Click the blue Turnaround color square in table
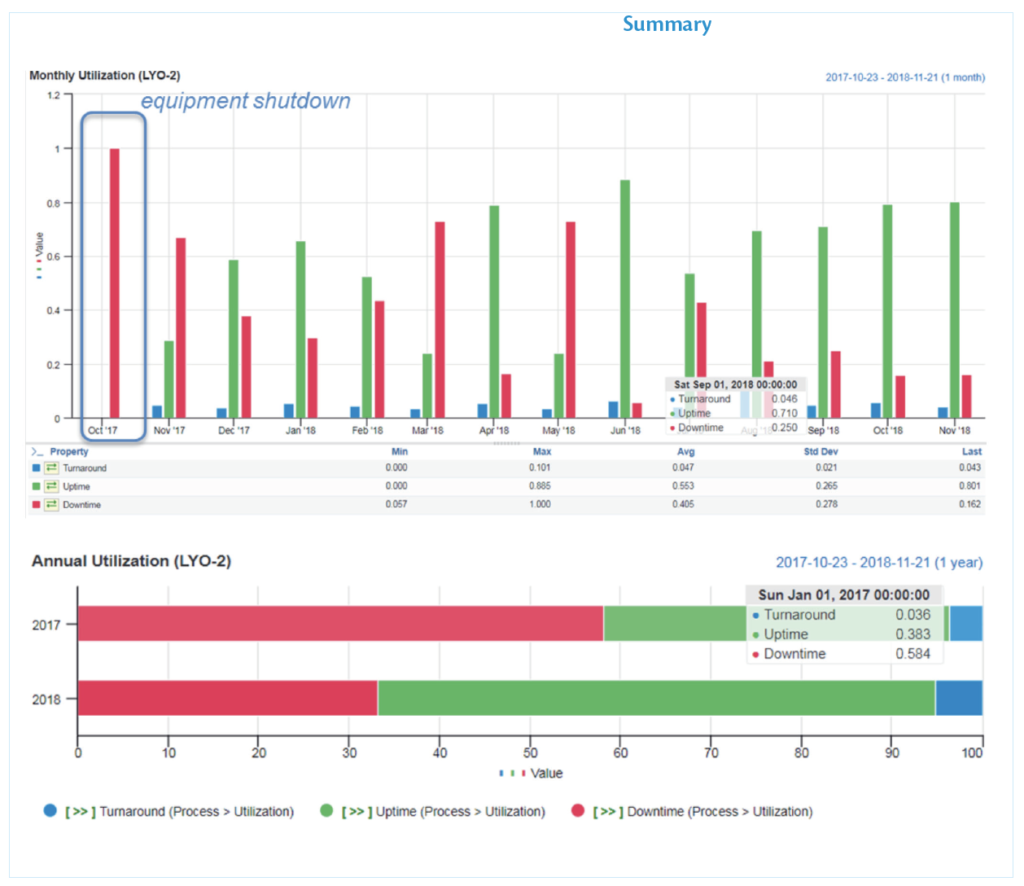 37,468
